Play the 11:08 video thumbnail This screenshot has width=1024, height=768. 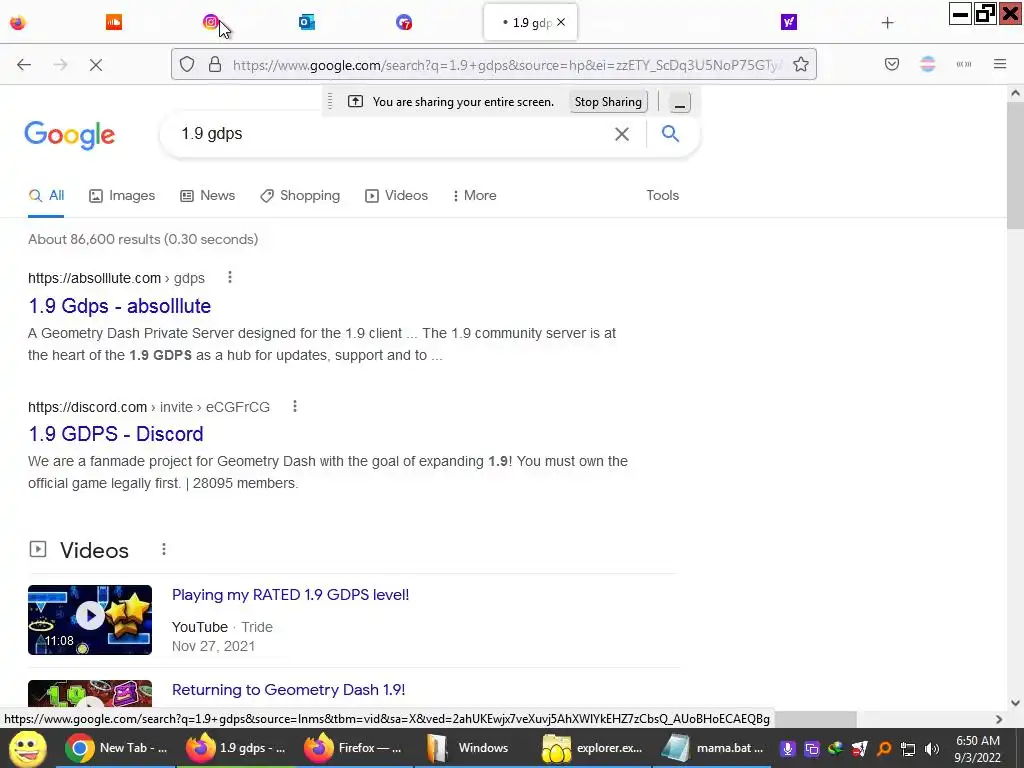90,620
